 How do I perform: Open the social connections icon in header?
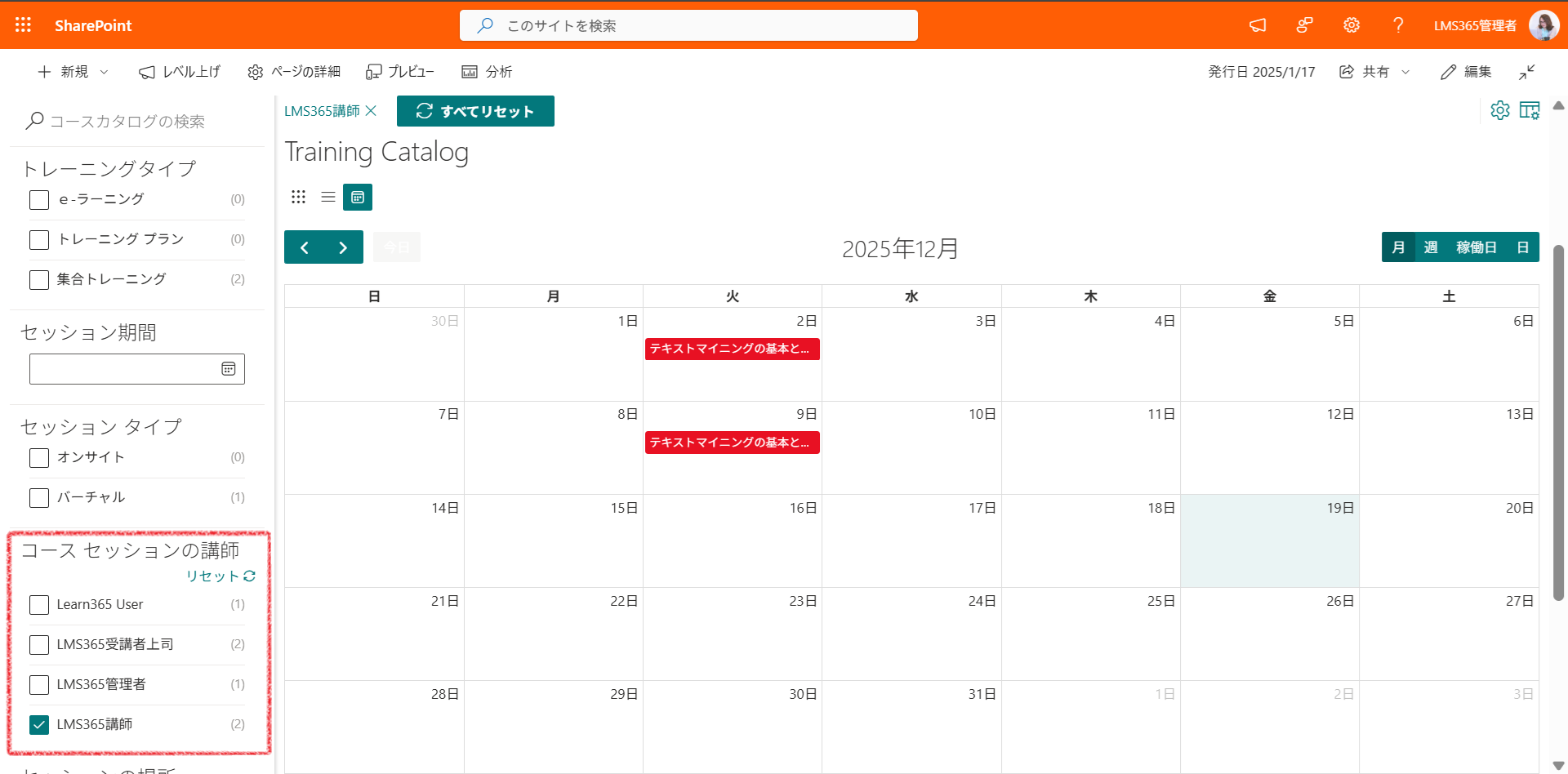pos(1305,25)
